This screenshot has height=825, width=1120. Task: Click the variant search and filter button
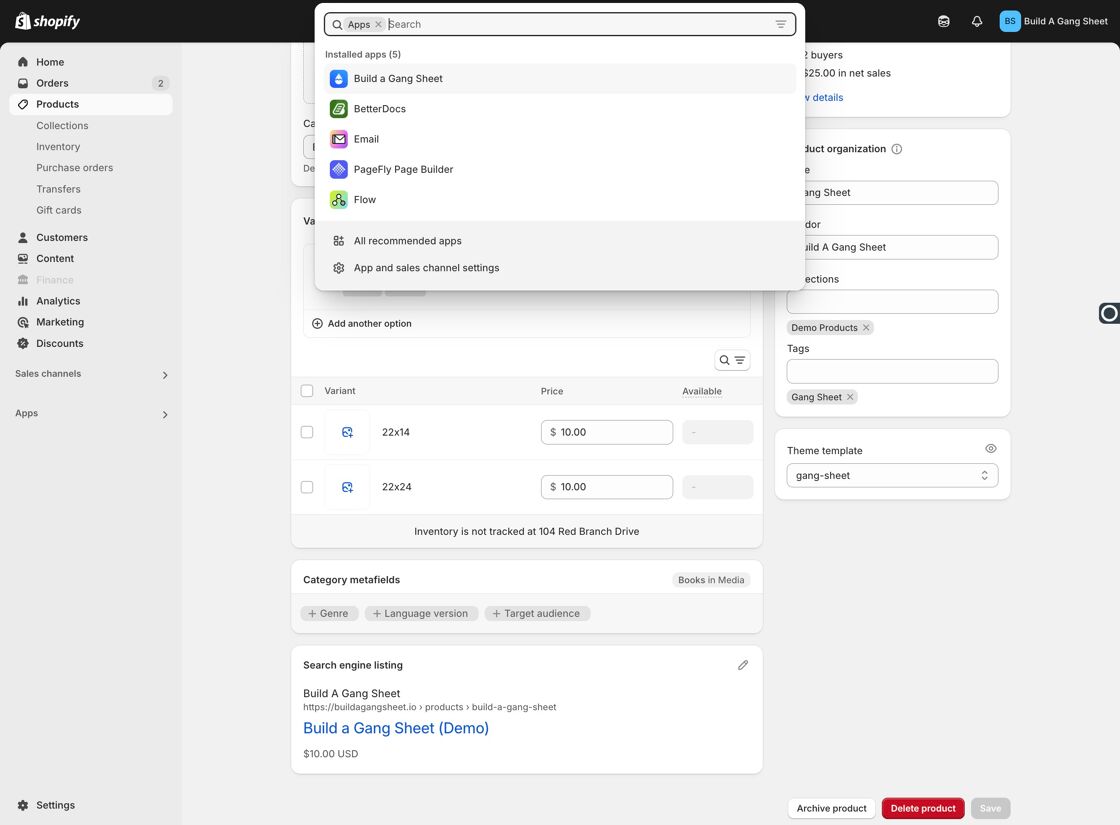(732, 360)
